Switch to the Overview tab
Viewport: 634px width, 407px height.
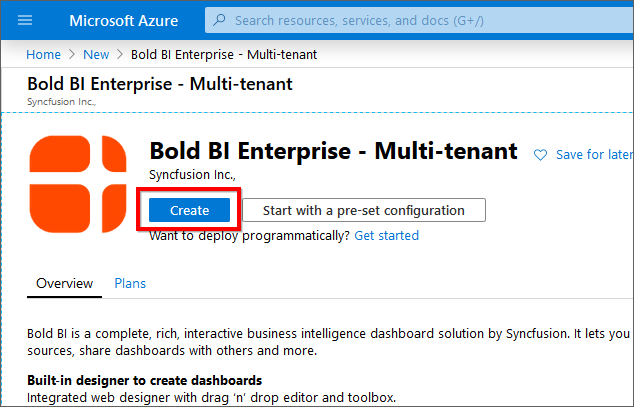pyautogui.click(x=65, y=284)
